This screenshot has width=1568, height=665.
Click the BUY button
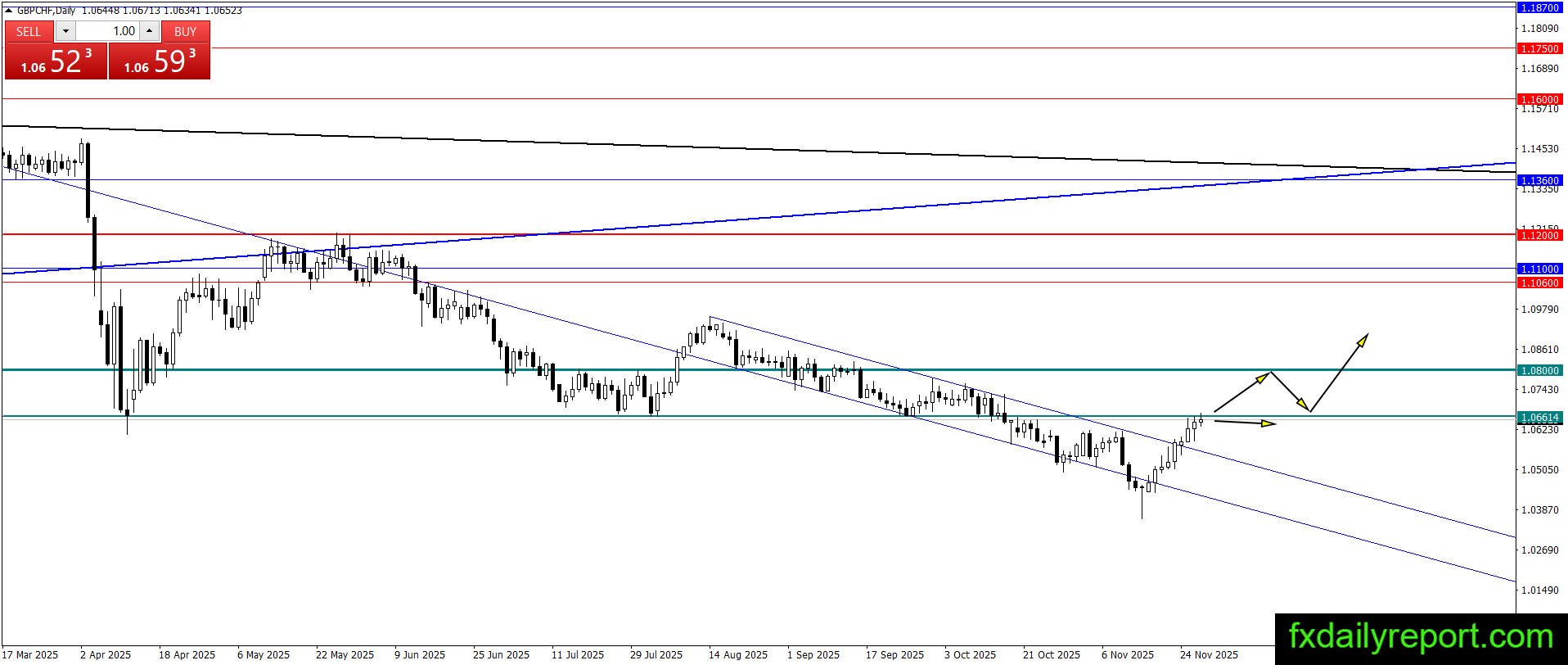186,31
